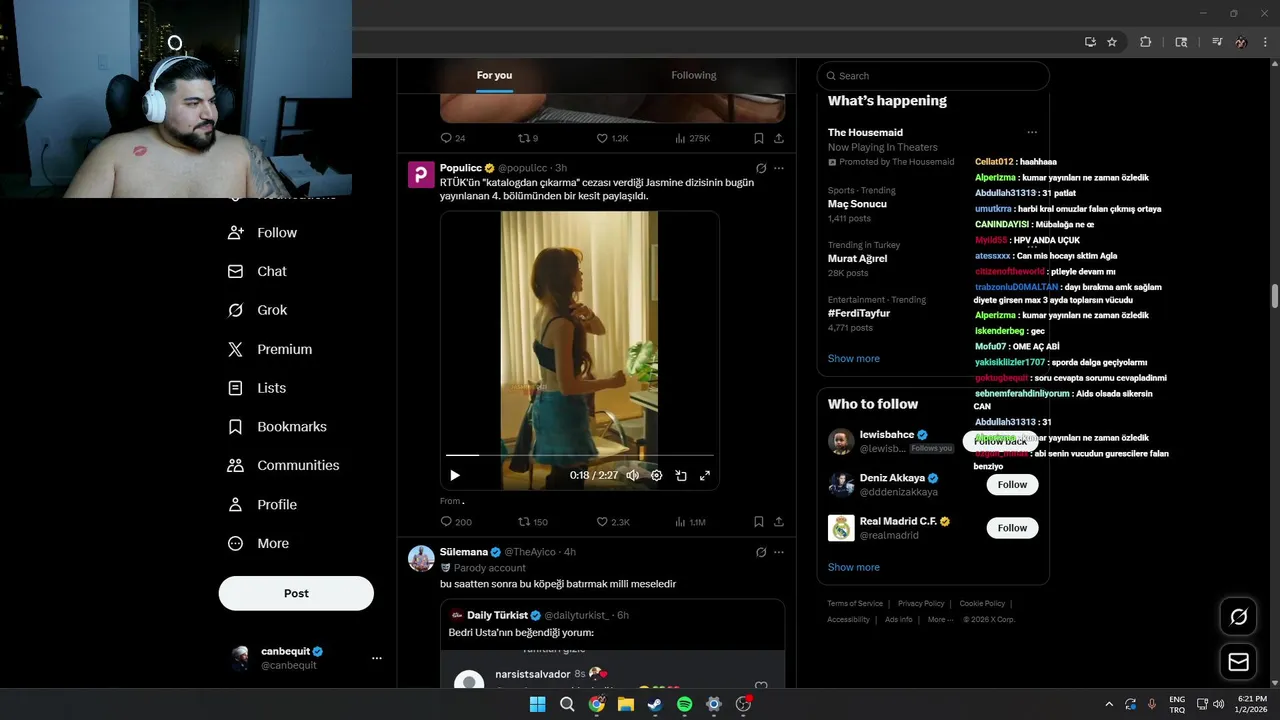Mute the video volume

pyautogui.click(x=632, y=476)
